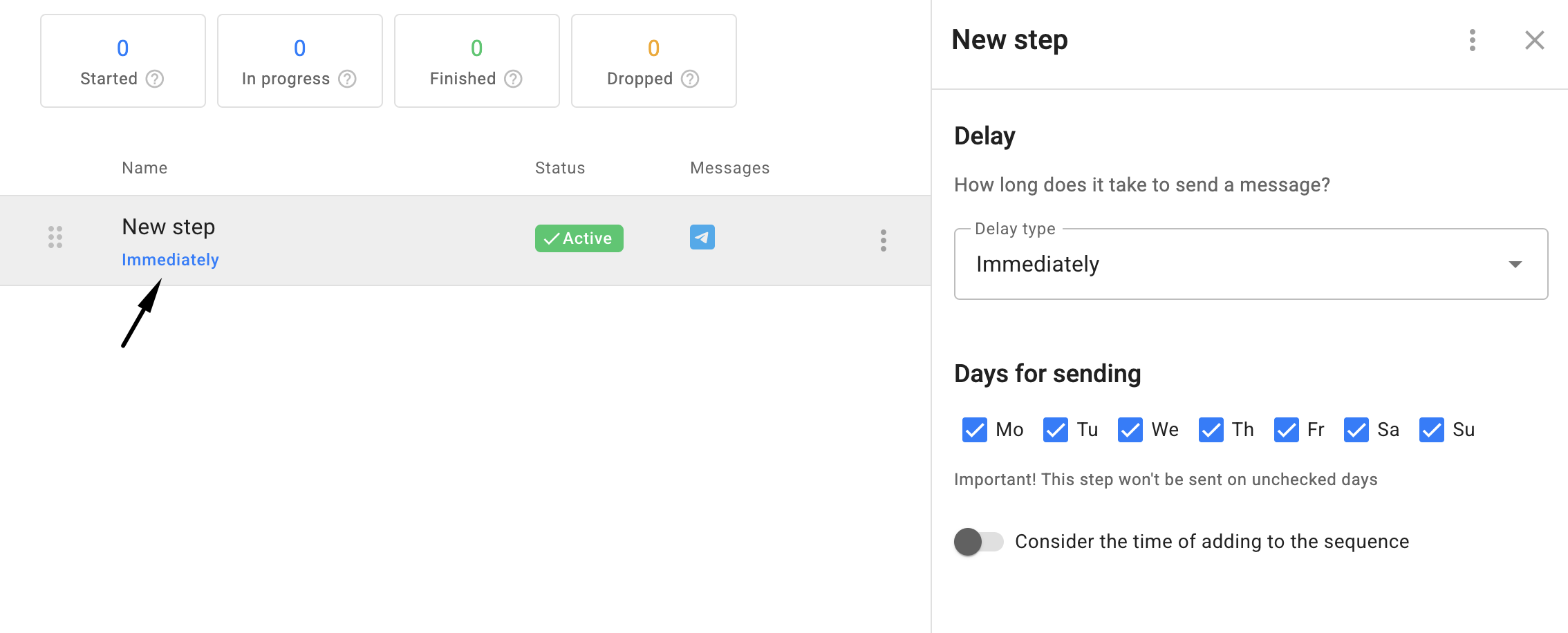1568x633 pixels.
Task: Click the help icon next to In progress
Action: [347, 79]
